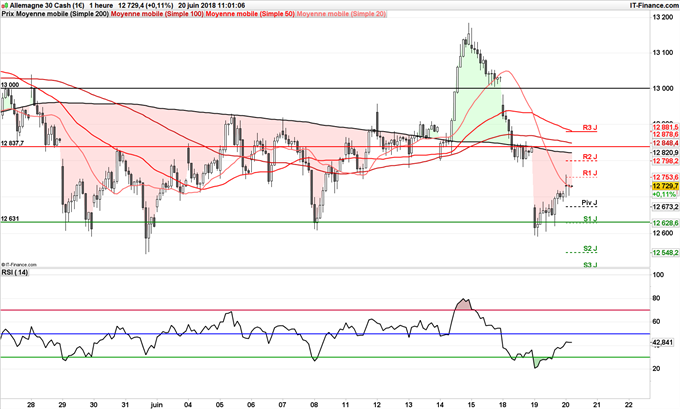Click the 12 628,6 green axis tag
Viewport: 680px width, 409px height.
click(666, 223)
